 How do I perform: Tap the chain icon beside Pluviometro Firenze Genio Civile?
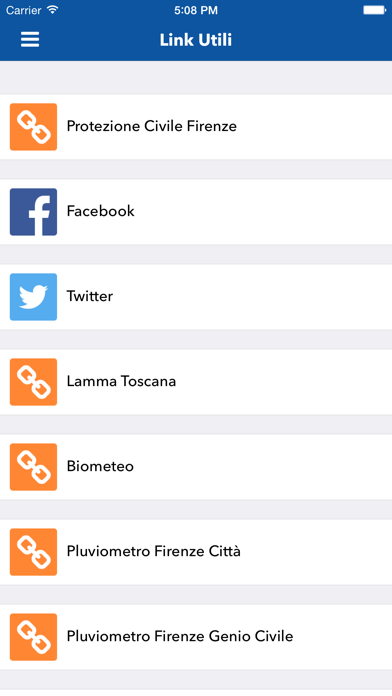pos(33,637)
